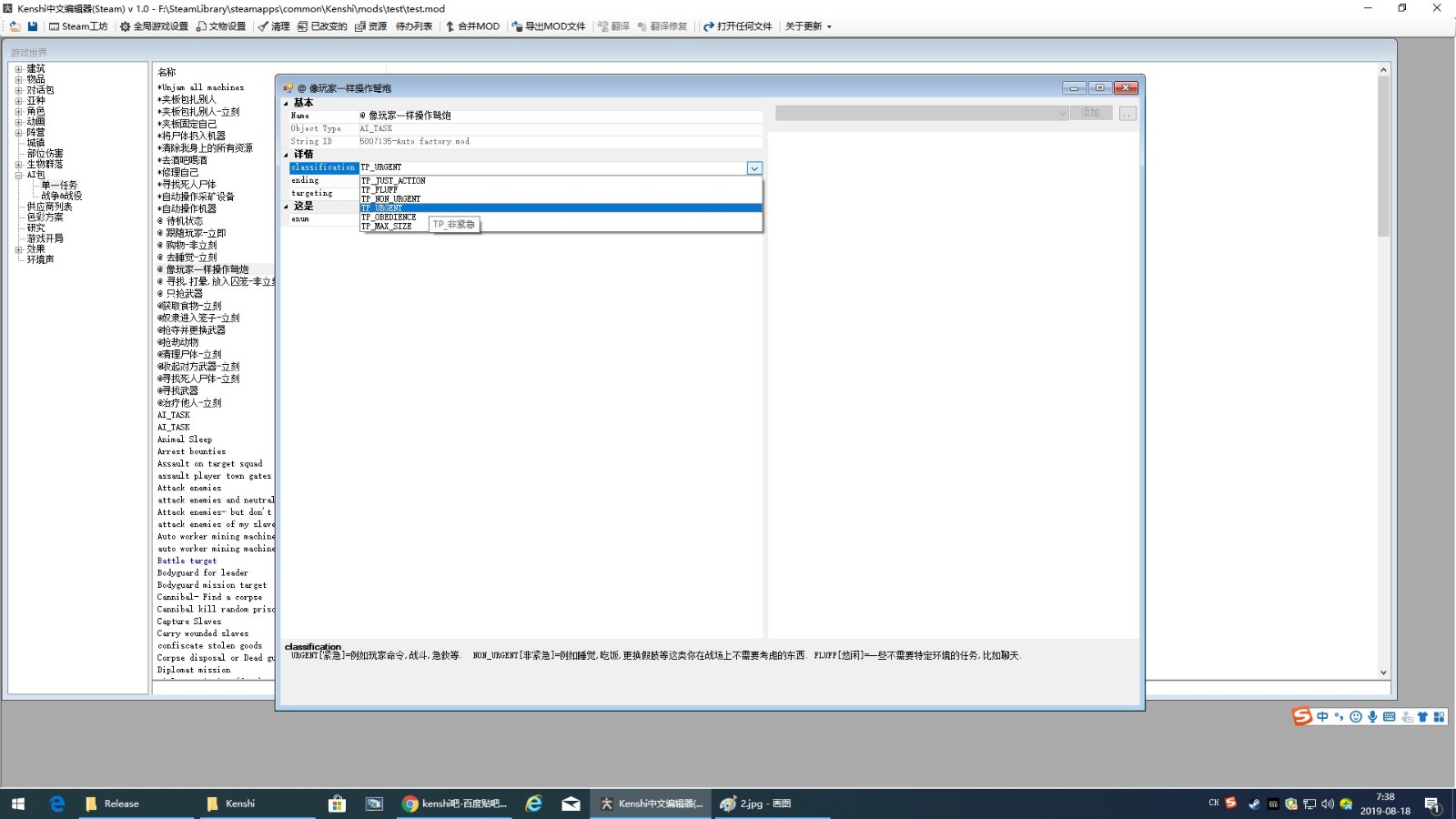Open 待办列表 in the toolbar
The image size is (1456, 819).
[414, 26]
